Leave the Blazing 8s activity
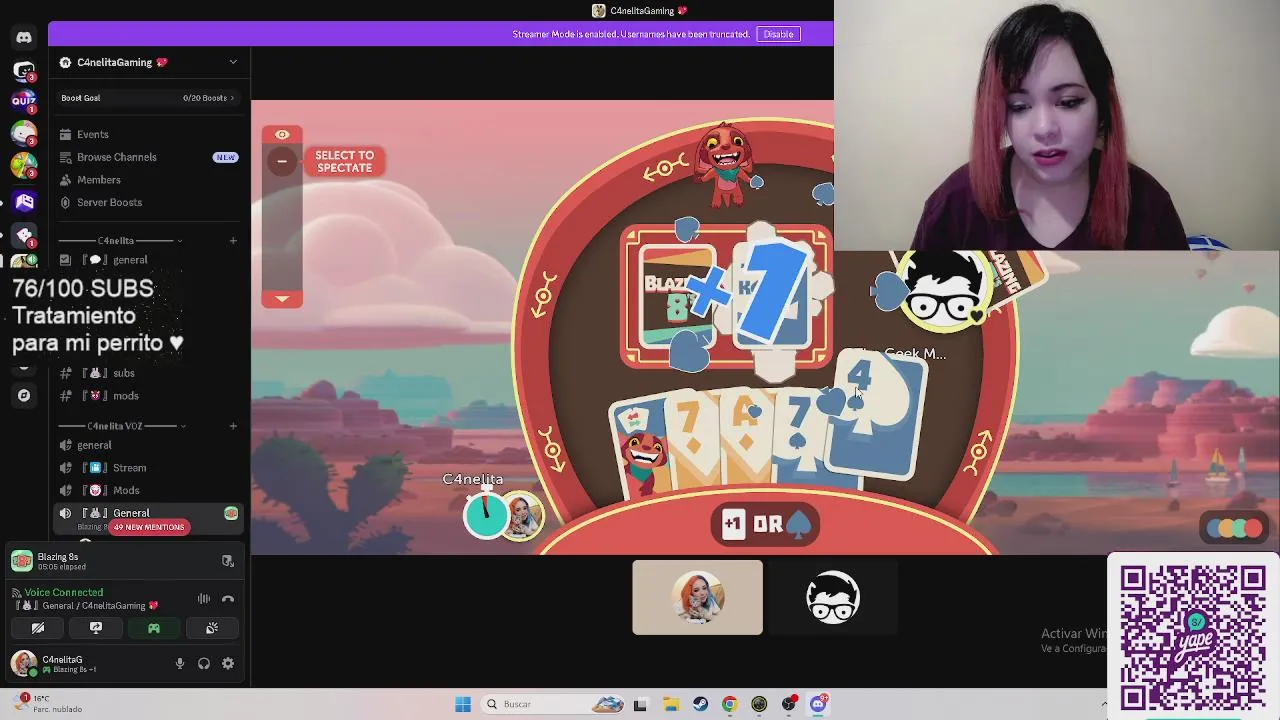The image size is (1280, 720). pos(228,561)
